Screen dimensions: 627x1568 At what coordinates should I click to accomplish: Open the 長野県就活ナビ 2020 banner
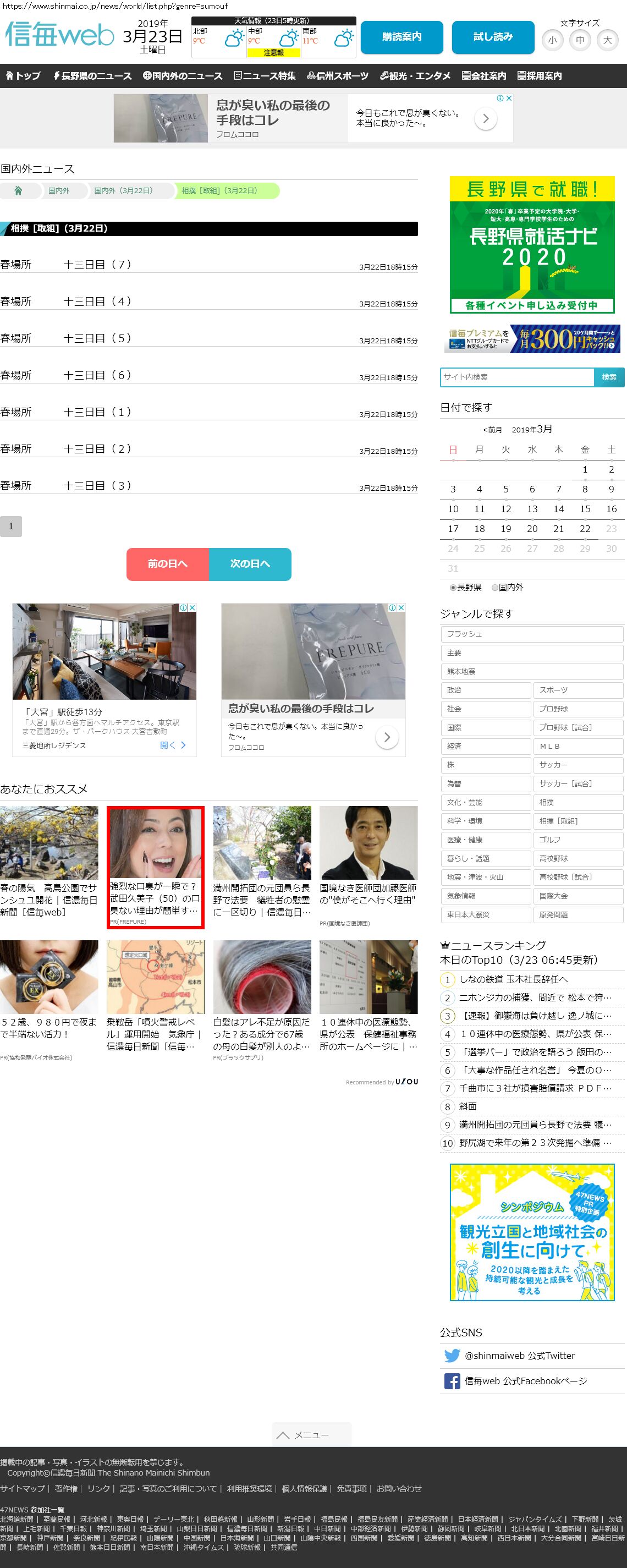click(532, 245)
